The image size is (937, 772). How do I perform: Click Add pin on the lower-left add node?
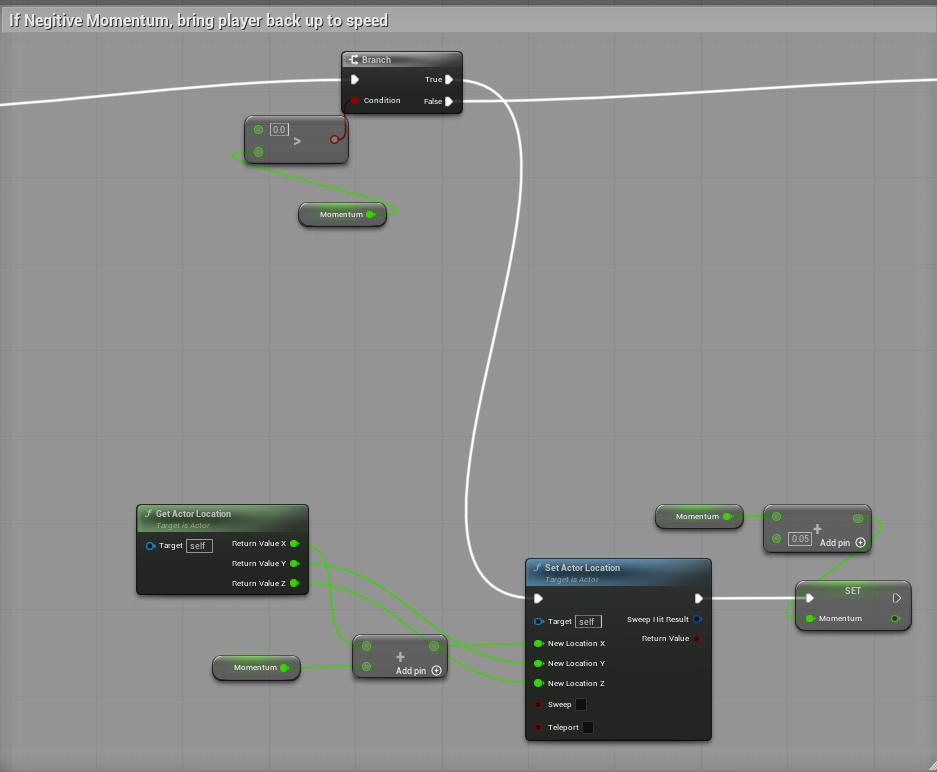coord(436,671)
